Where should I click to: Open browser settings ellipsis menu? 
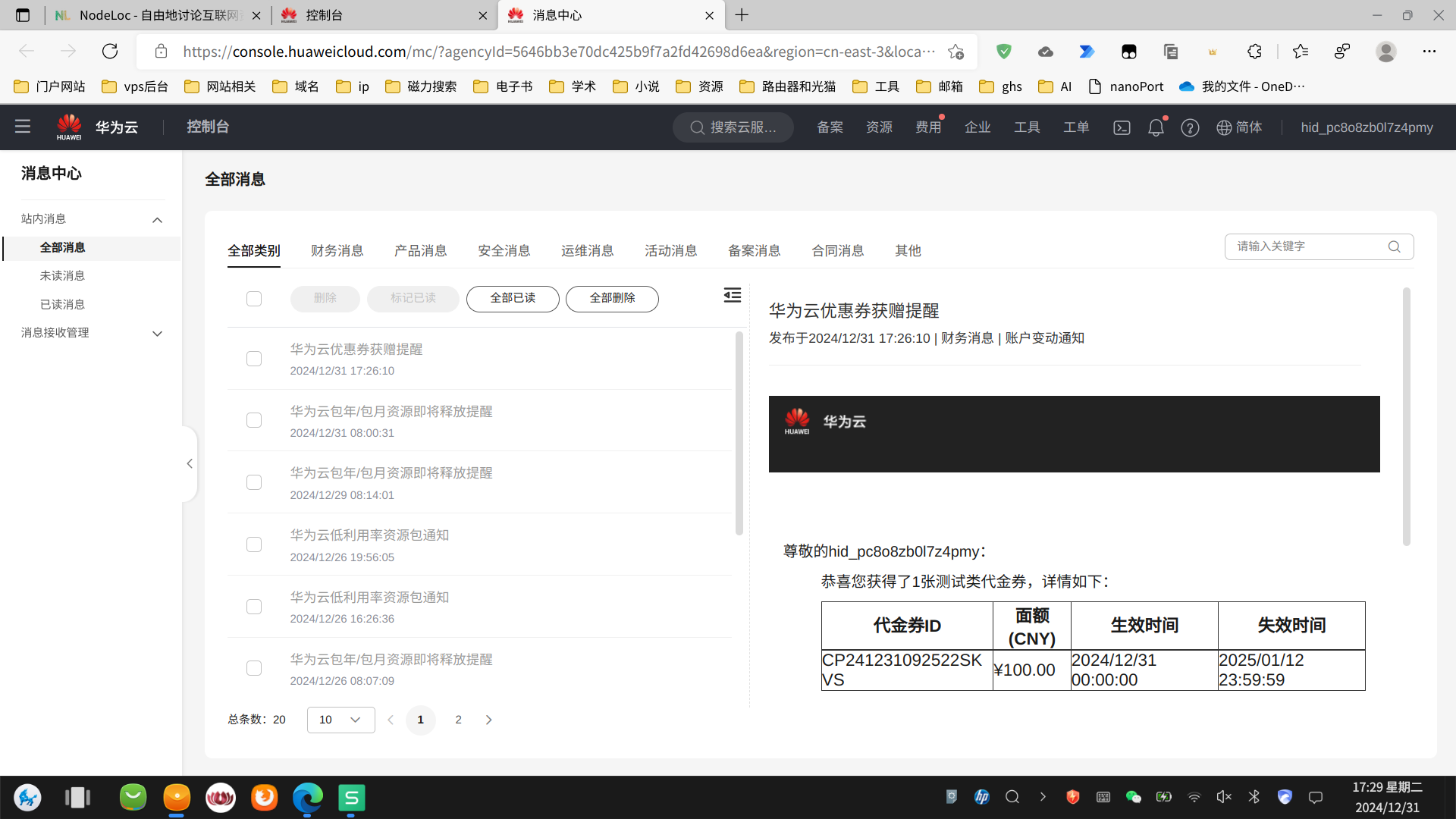[x=1429, y=52]
